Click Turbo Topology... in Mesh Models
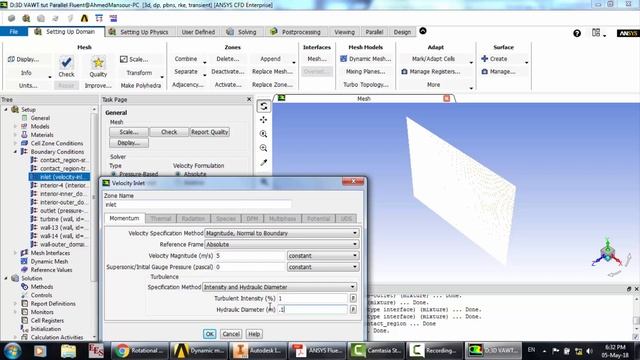The height and width of the screenshot is (360, 640). pos(366,84)
